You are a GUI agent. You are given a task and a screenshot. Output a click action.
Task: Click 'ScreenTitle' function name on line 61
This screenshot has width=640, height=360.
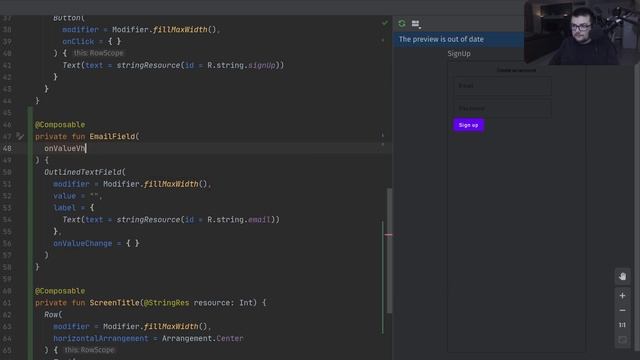coord(114,302)
